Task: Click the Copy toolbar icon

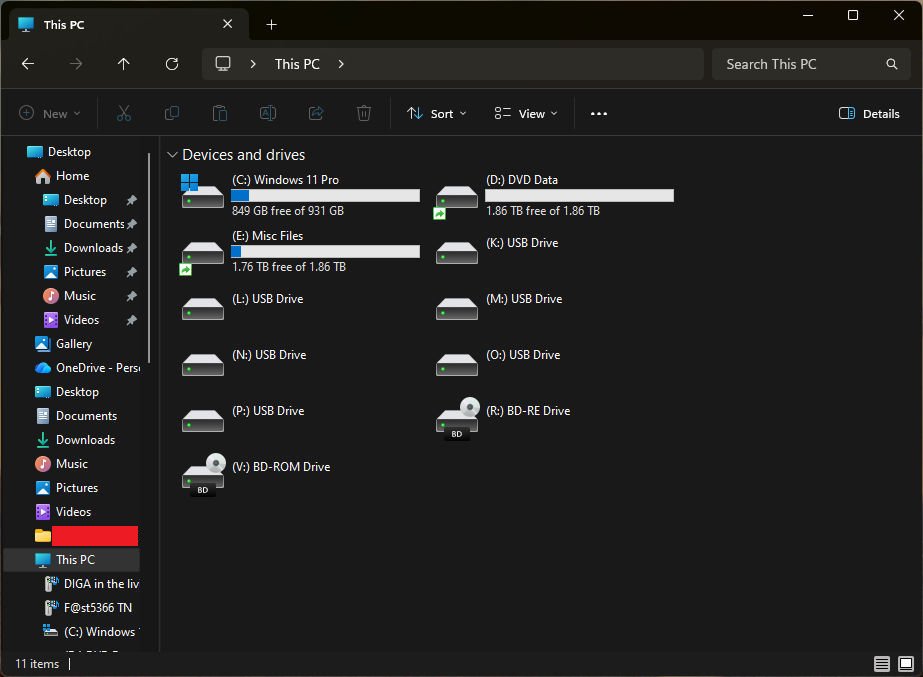Action: (x=172, y=113)
